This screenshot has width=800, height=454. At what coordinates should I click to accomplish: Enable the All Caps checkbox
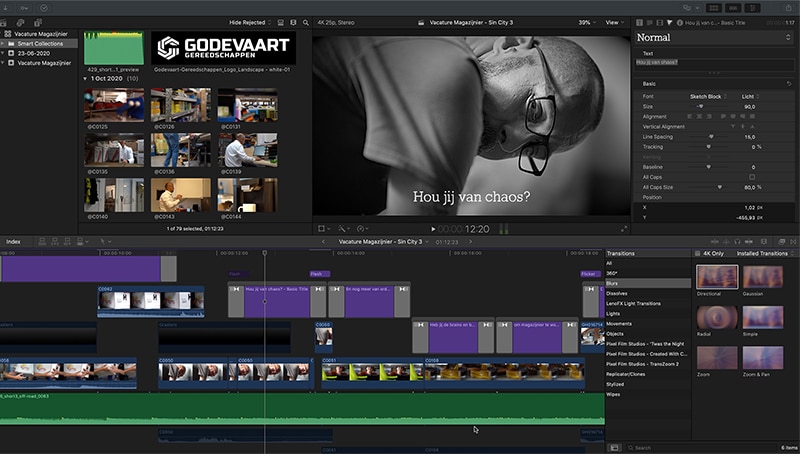pos(752,177)
